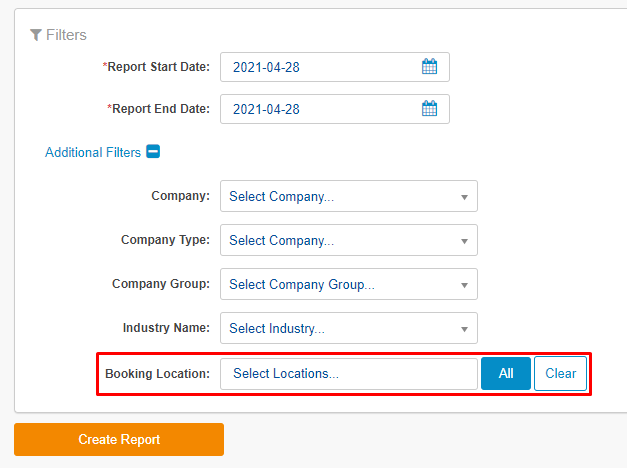Click the Filters funnel icon
627x468 pixels.
point(36,35)
